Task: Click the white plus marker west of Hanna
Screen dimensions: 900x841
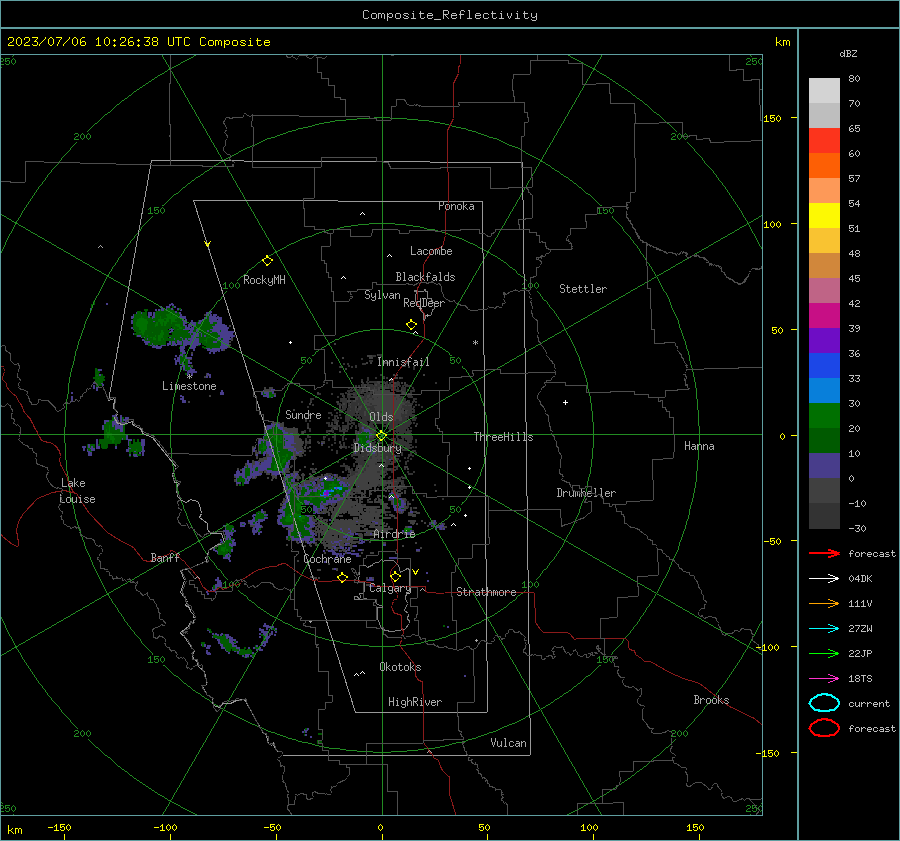Action: pos(565,402)
